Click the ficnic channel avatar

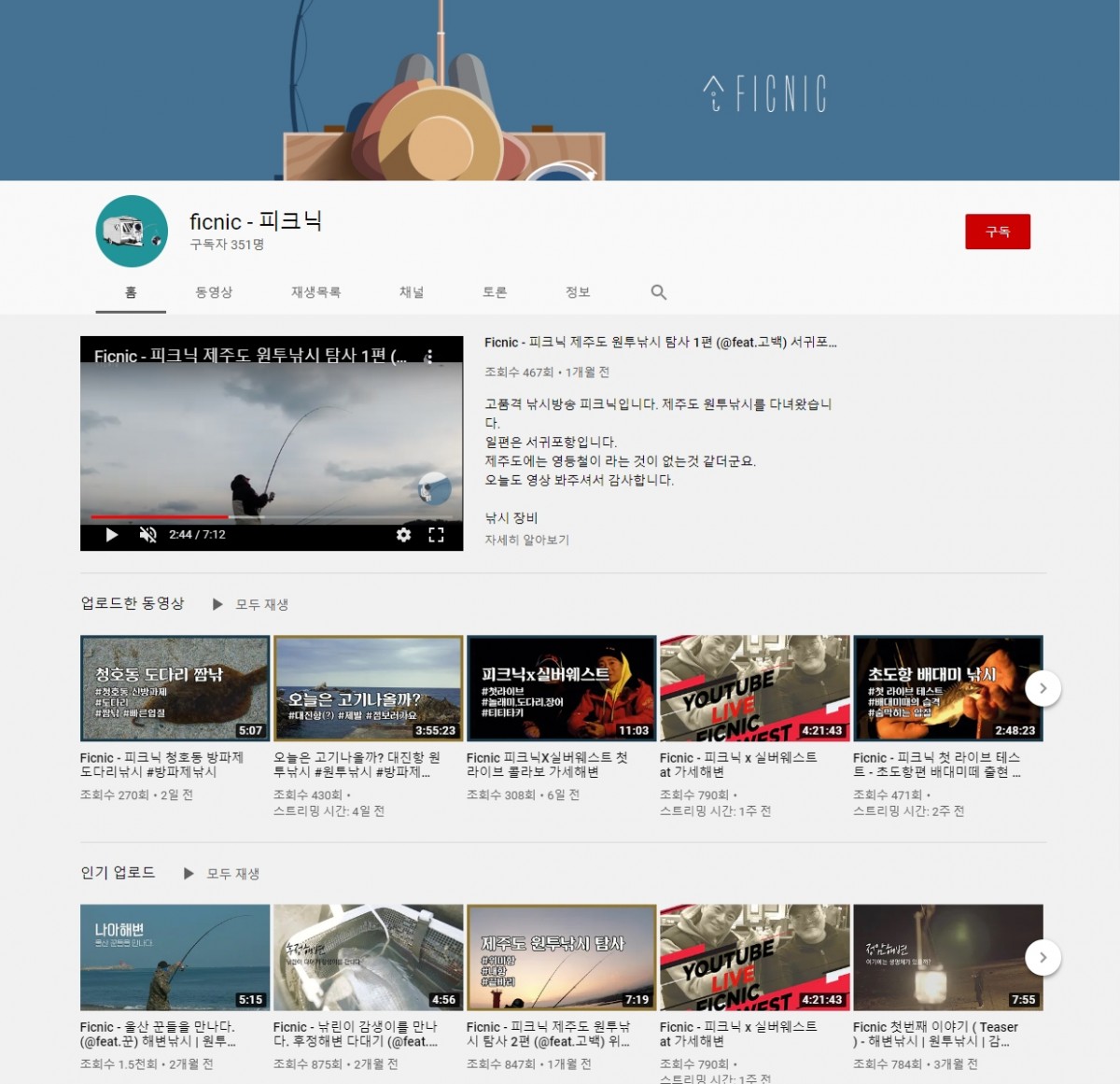coord(132,232)
